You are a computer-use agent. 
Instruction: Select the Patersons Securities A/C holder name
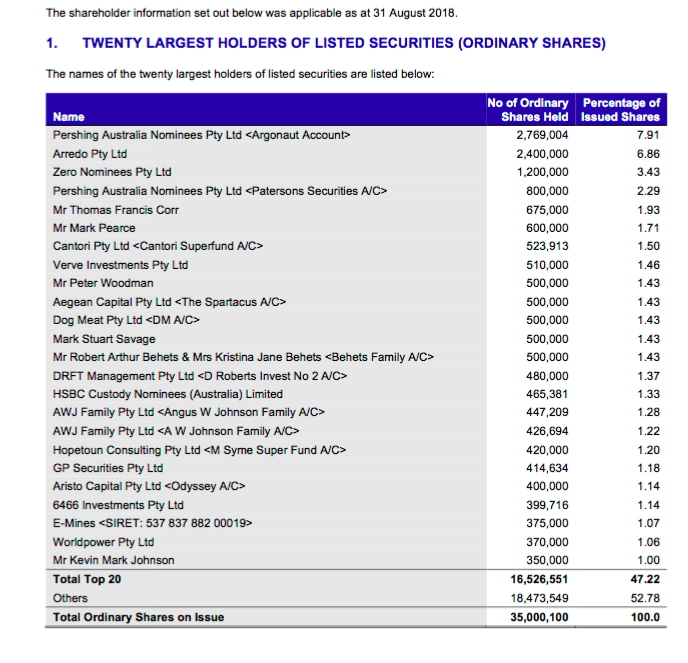[x=220, y=191]
